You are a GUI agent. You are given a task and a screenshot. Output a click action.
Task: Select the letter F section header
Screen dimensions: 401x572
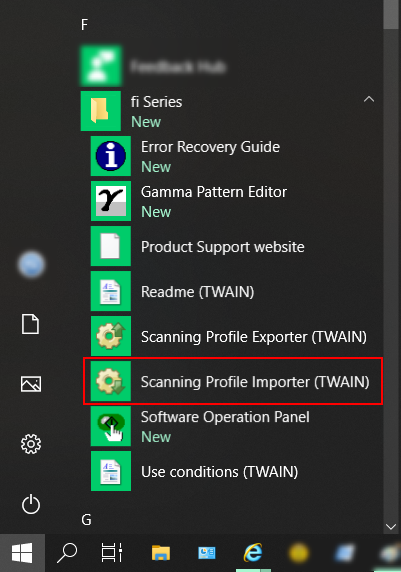(84, 25)
